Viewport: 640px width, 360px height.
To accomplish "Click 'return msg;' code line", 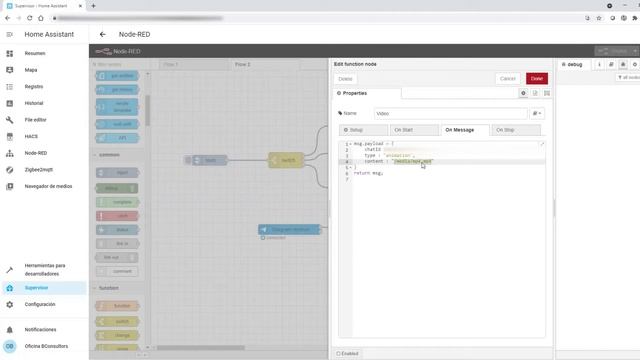I will (369, 173).
